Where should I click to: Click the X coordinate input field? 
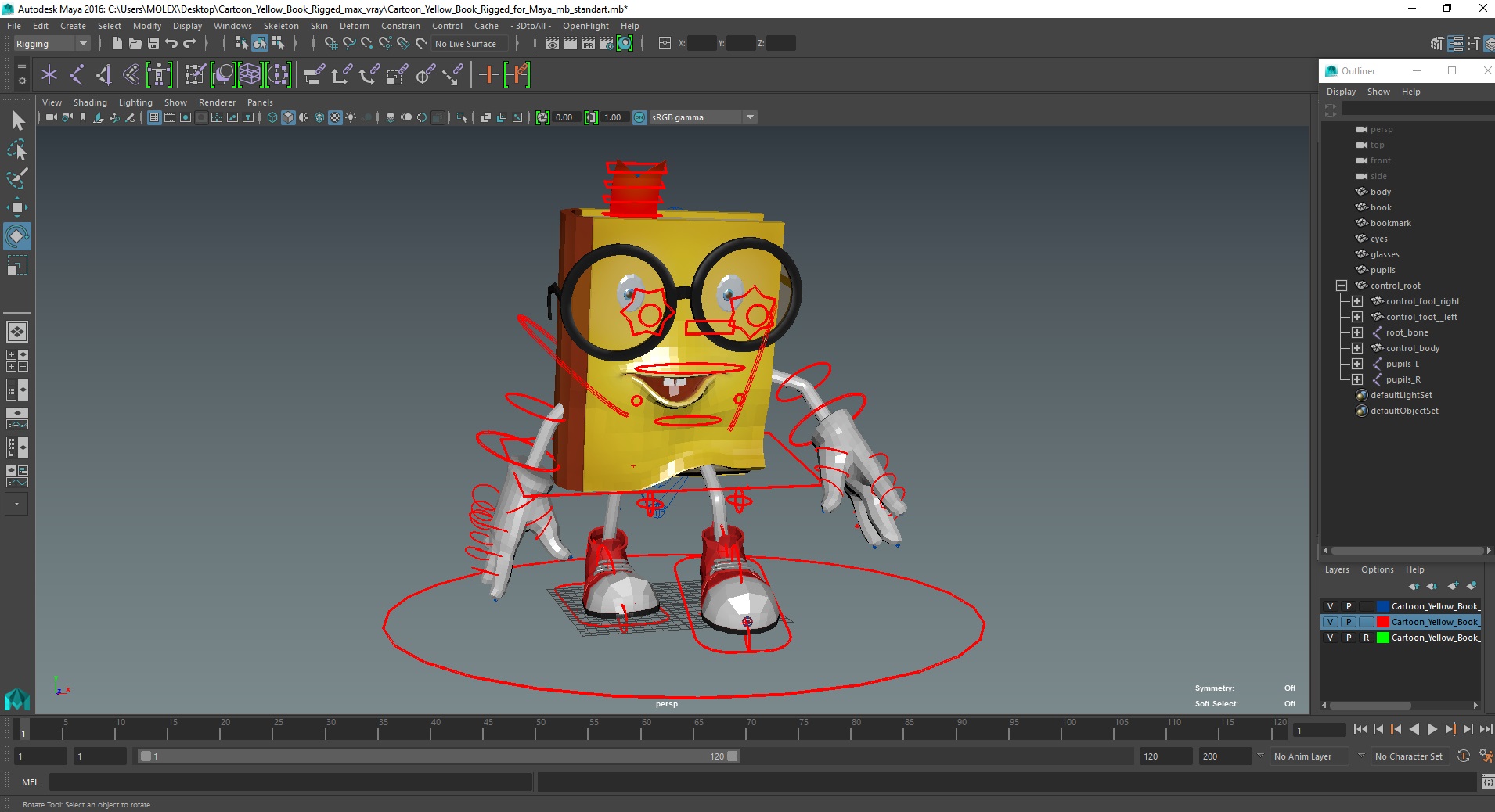coord(701,43)
